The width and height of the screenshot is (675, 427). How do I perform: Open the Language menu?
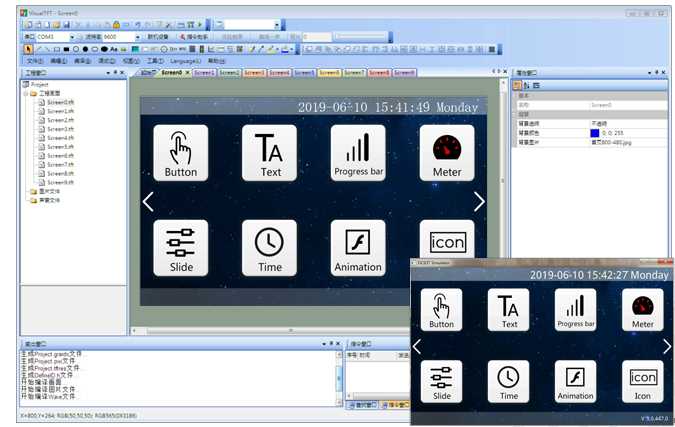pos(185,61)
